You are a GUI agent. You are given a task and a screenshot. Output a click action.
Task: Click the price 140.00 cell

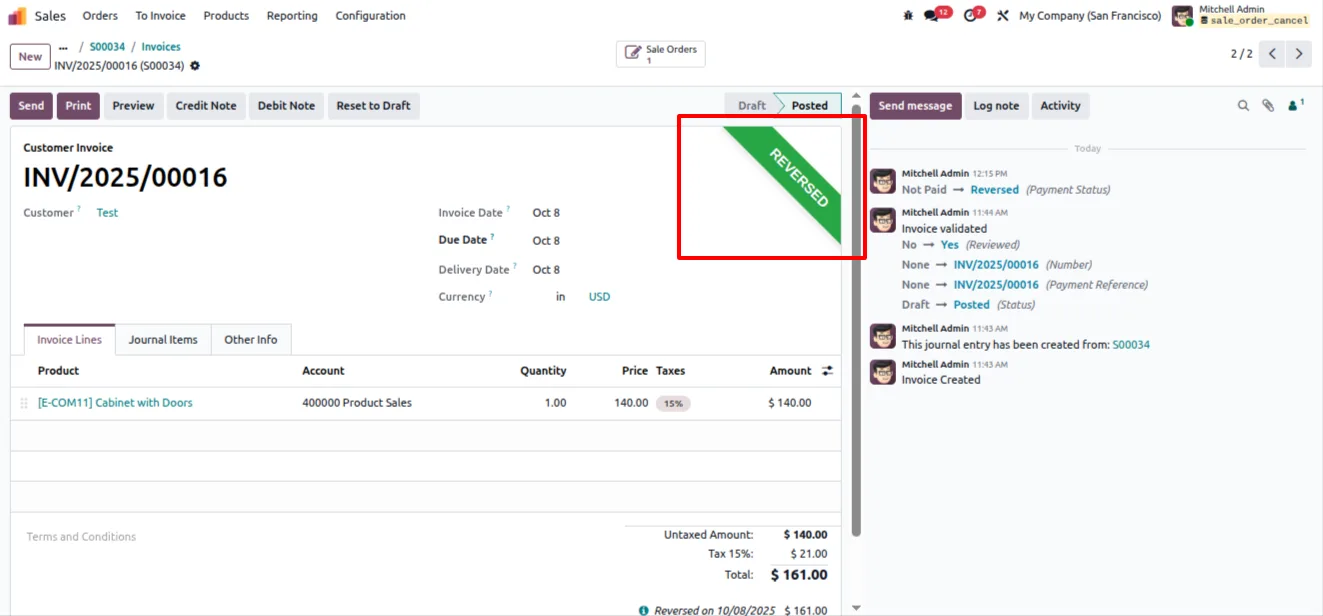631,403
